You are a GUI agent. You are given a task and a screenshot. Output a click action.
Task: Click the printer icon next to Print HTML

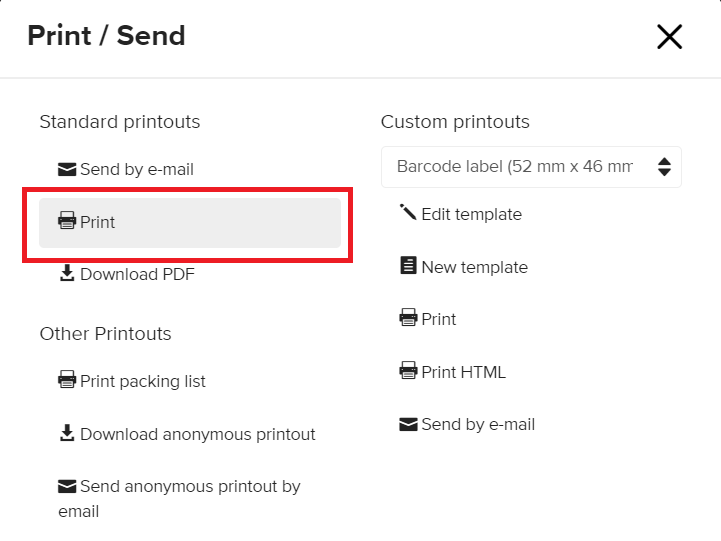coord(408,370)
